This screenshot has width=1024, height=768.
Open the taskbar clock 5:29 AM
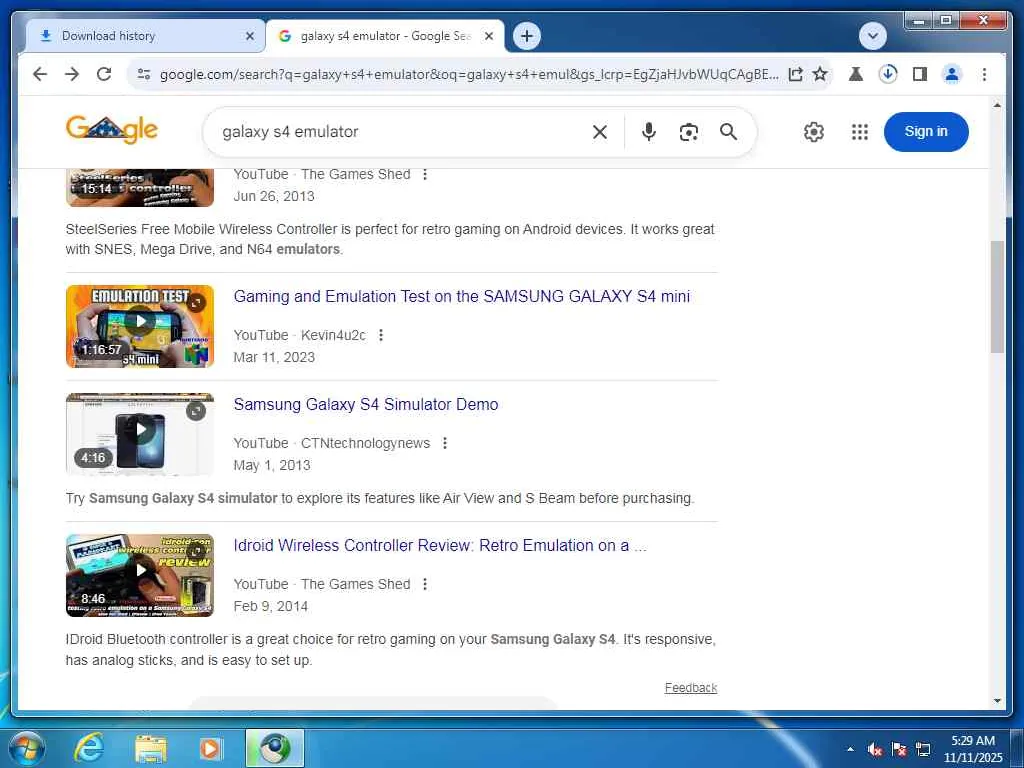tap(972, 749)
